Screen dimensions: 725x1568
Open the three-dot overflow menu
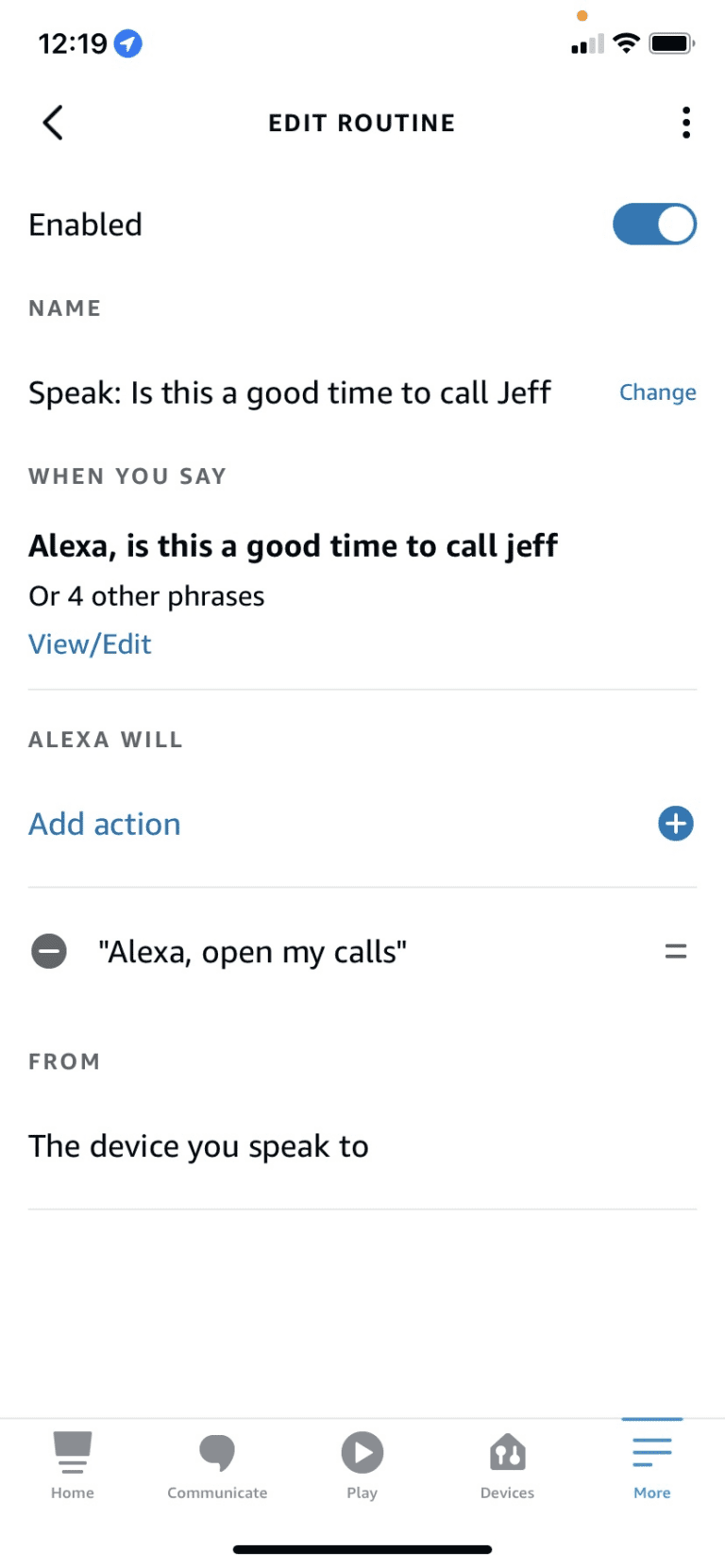686,122
